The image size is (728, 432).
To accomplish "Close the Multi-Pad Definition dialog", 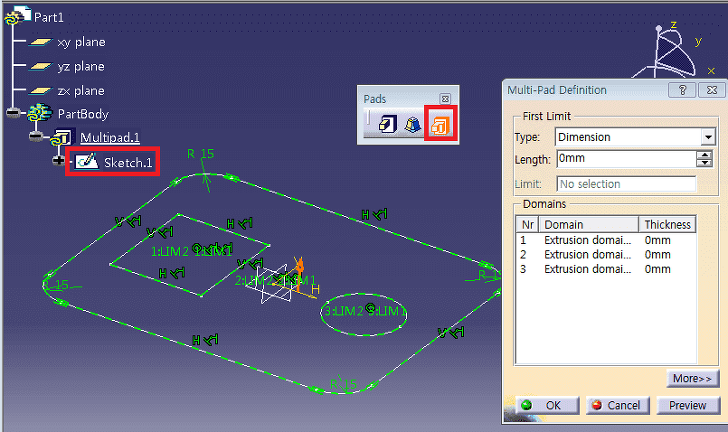I will [x=711, y=90].
